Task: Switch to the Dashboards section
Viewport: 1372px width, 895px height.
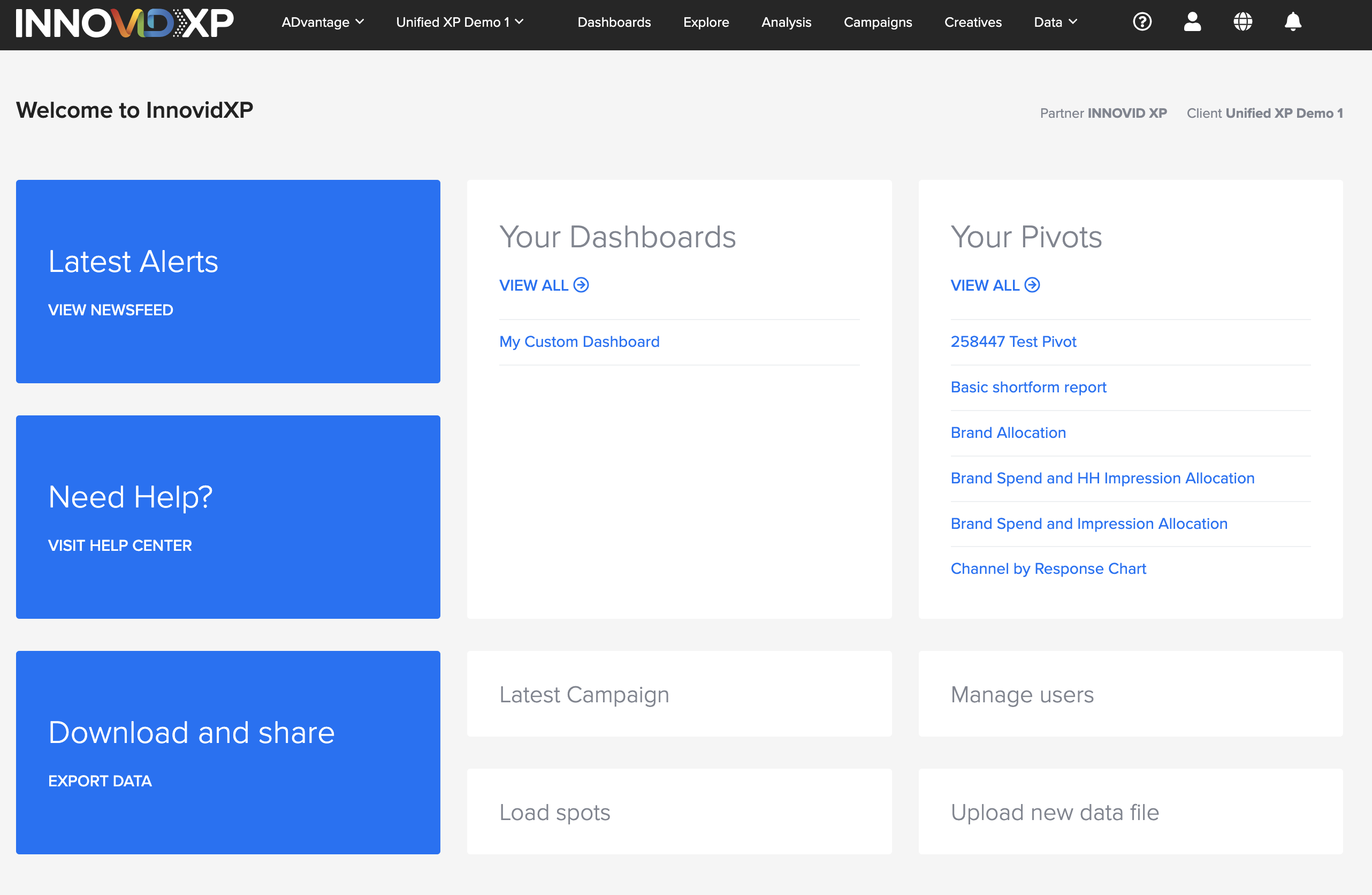Action: click(614, 22)
